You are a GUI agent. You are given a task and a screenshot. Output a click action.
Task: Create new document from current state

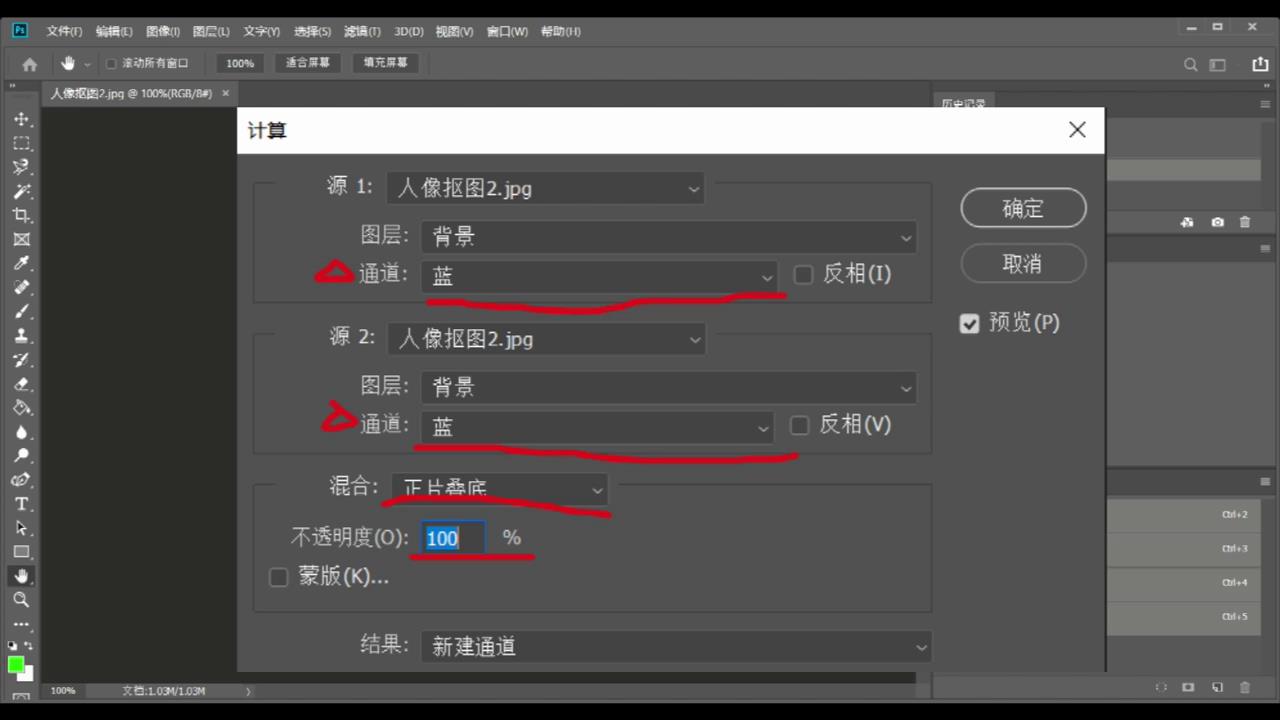coord(1187,222)
